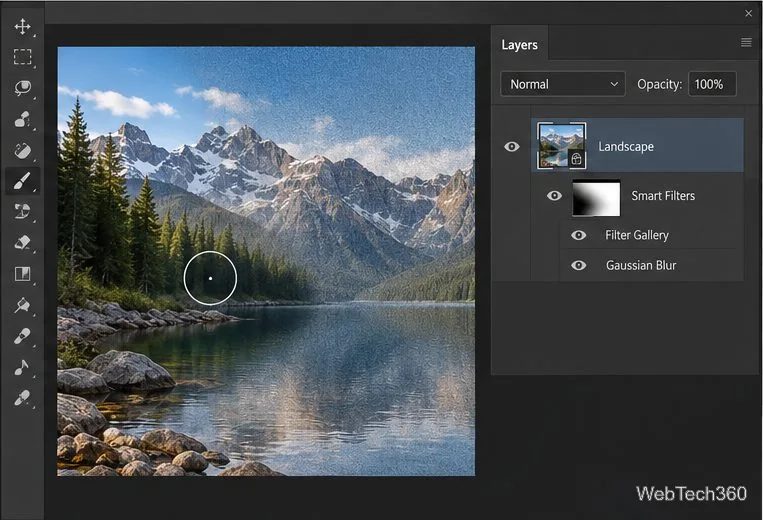Screen dimensions: 763x520
Task: Click the Landscape layer thumbnail
Action: tap(561, 146)
